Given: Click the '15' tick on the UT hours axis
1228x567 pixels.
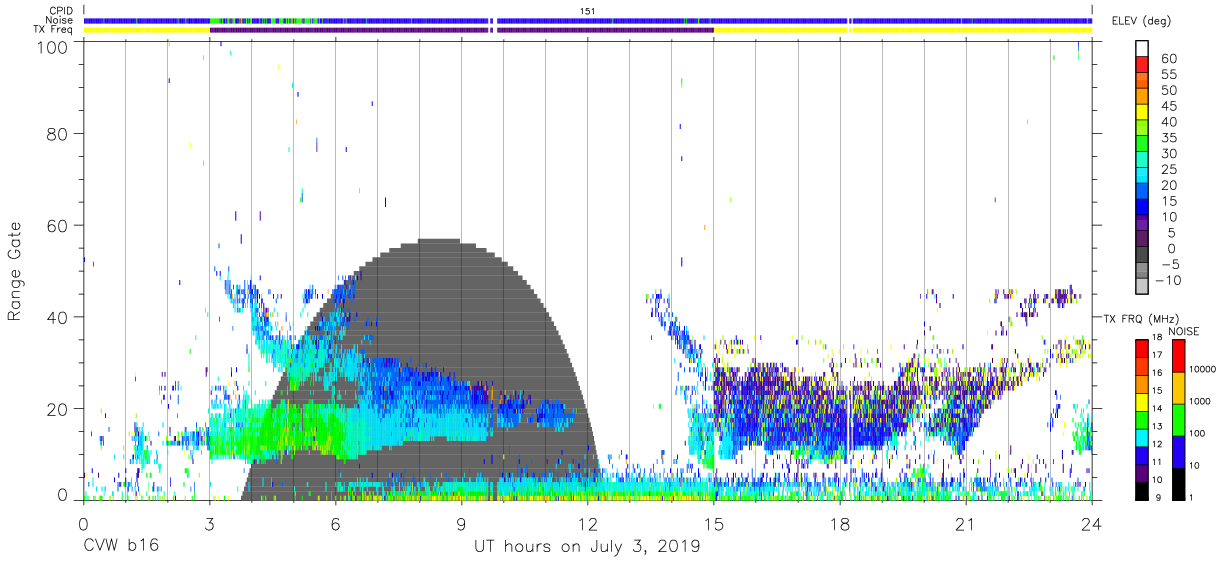Looking at the screenshot, I should coord(714,523).
